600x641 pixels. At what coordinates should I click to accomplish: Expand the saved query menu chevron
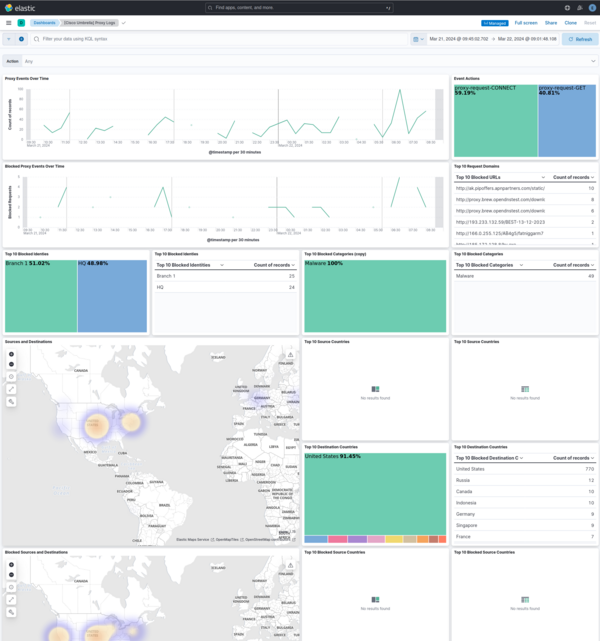tap(9, 39)
